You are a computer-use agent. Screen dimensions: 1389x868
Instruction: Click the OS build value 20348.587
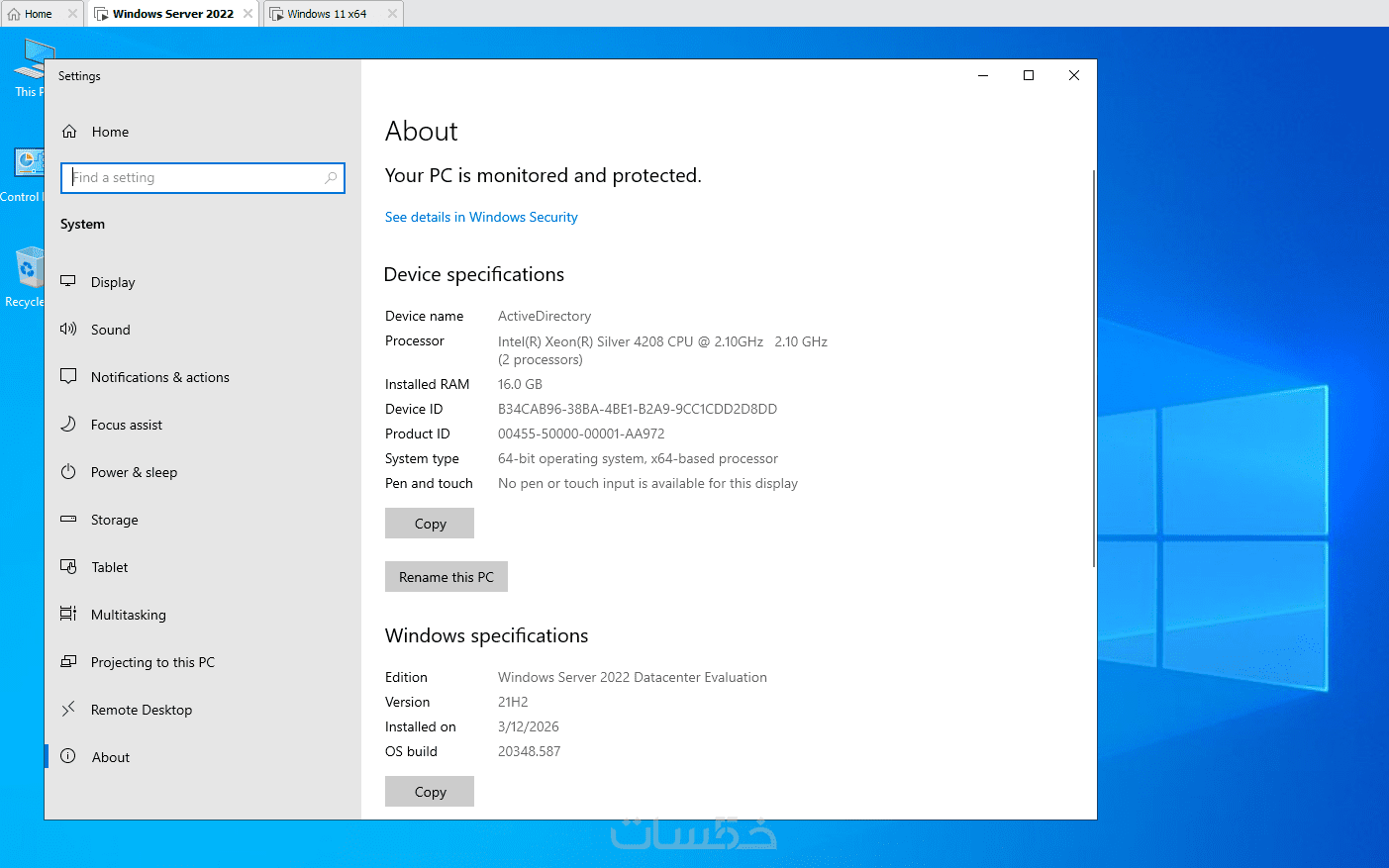click(x=529, y=751)
